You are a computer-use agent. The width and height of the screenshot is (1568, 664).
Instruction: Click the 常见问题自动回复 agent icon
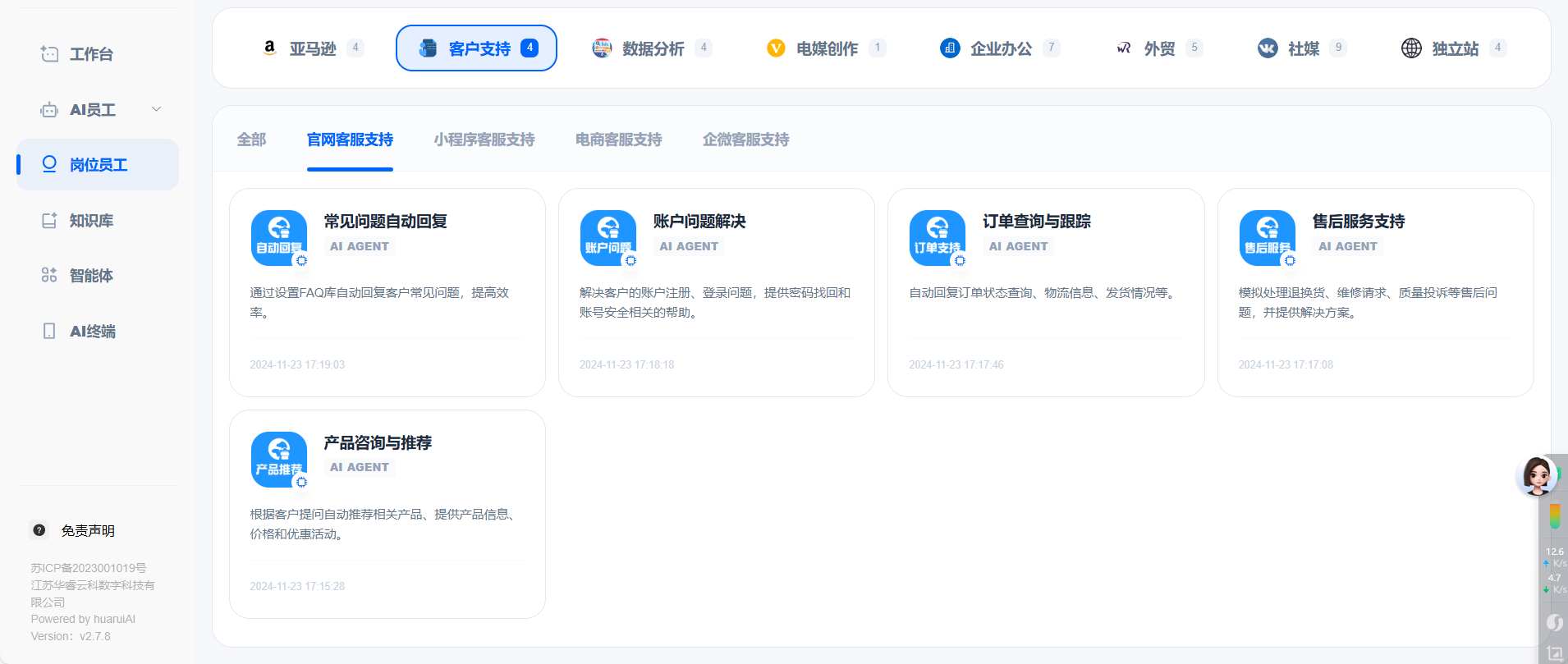coord(279,237)
